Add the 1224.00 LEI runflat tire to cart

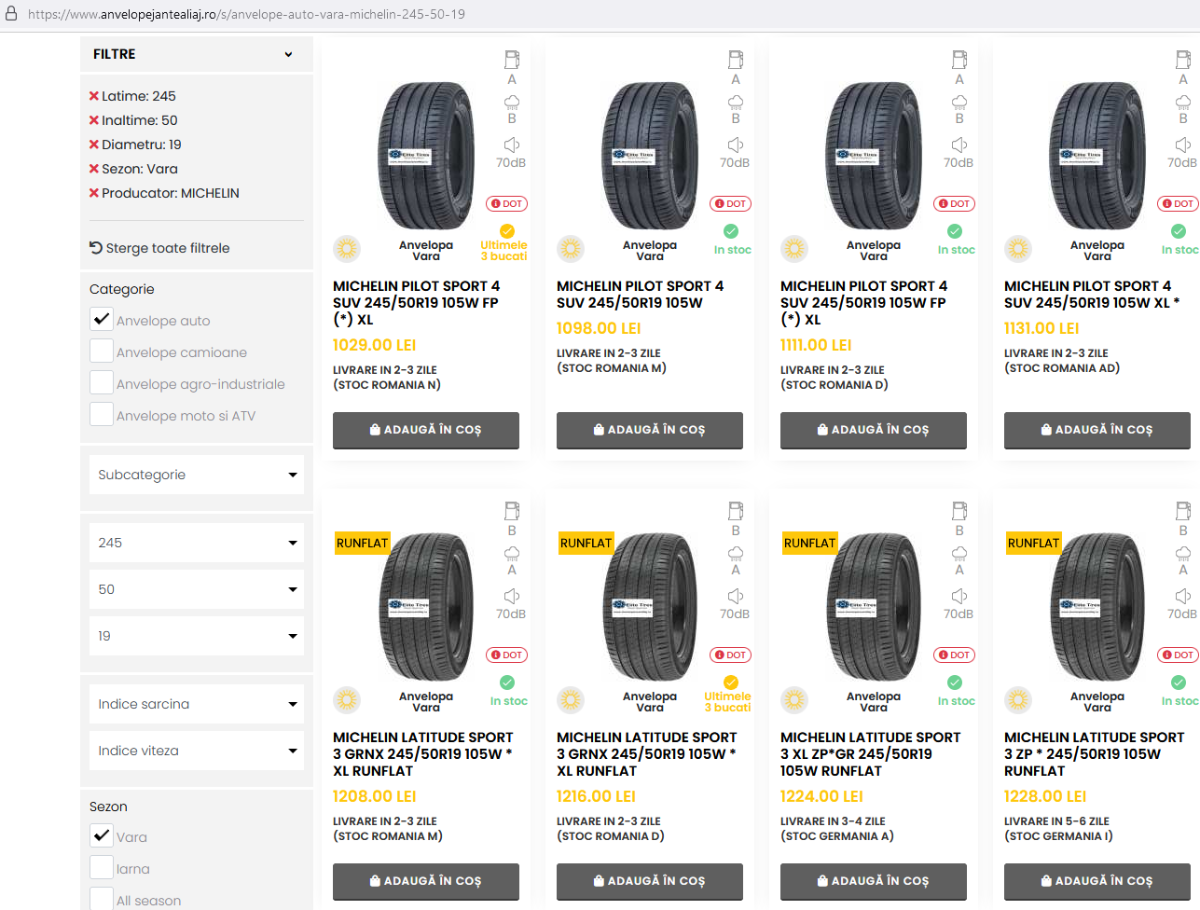874,881
